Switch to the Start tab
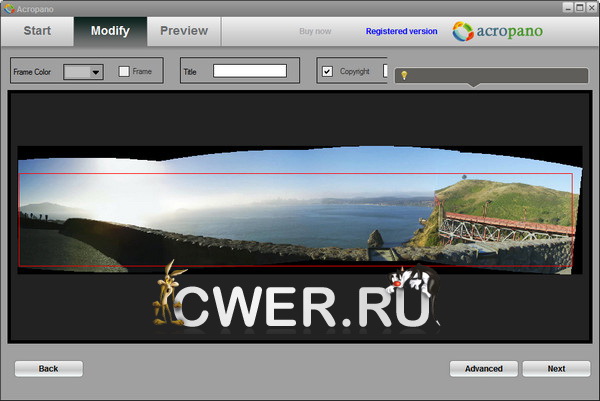Screen dimensions: 600x401 point(37,31)
